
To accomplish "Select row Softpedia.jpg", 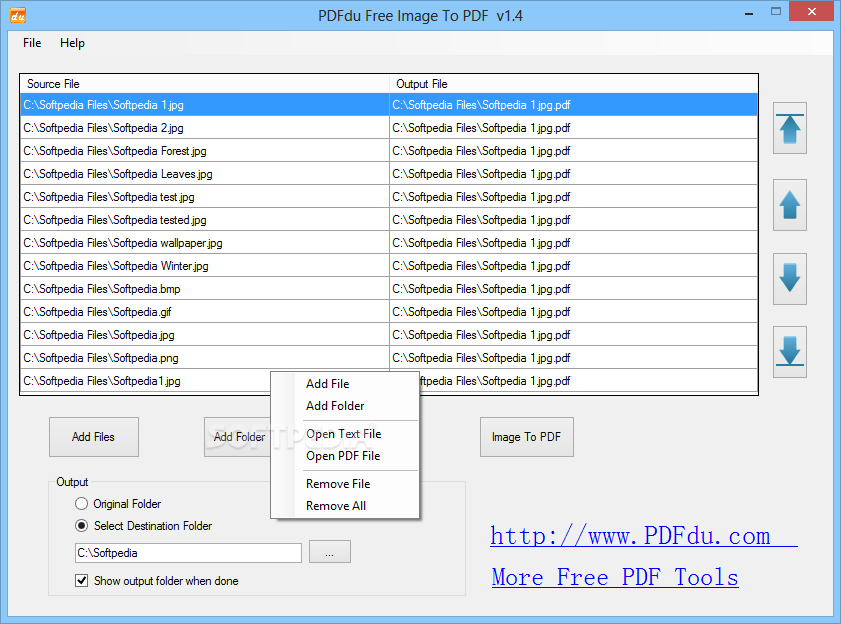I will 205,335.
